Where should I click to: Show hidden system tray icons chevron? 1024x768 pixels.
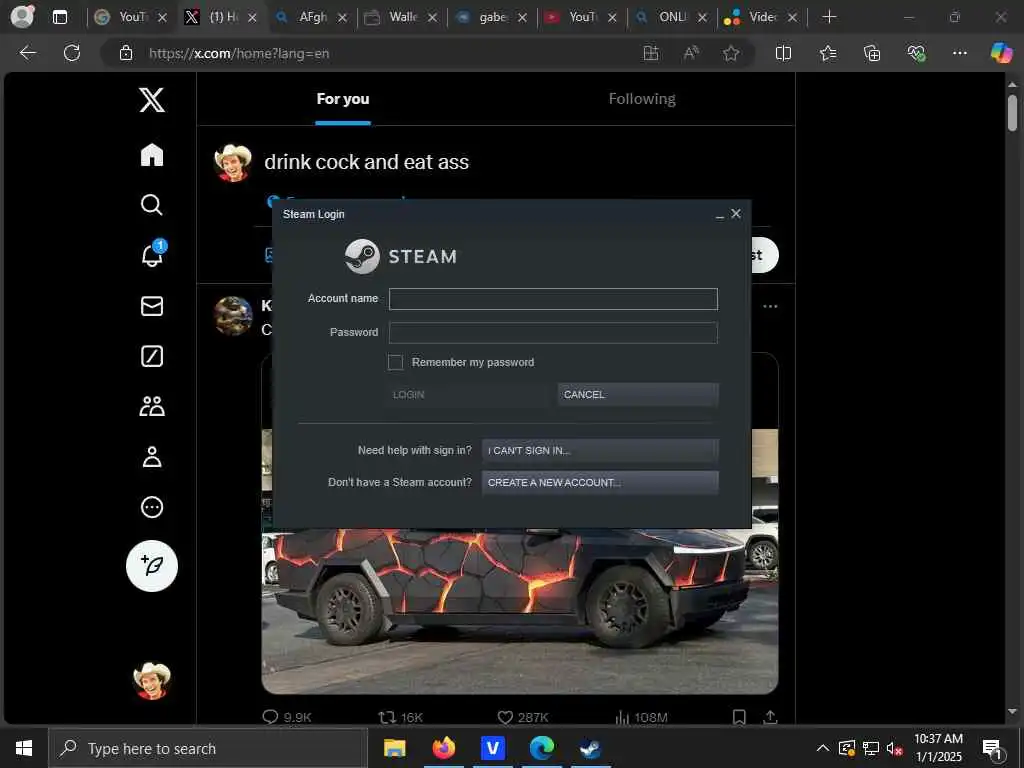[x=823, y=748]
